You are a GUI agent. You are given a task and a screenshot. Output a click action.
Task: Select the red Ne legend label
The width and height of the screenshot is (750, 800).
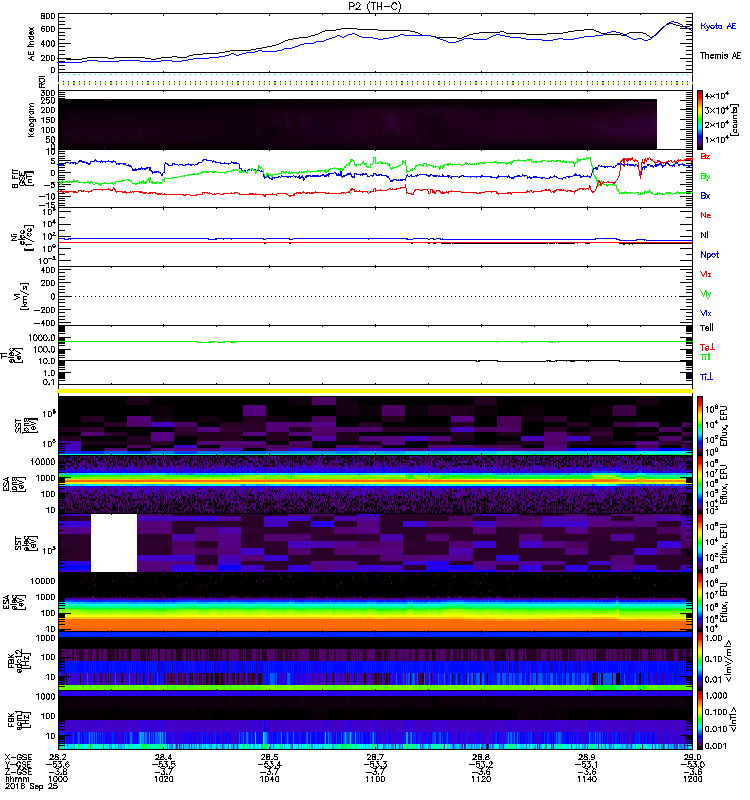[x=706, y=215]
